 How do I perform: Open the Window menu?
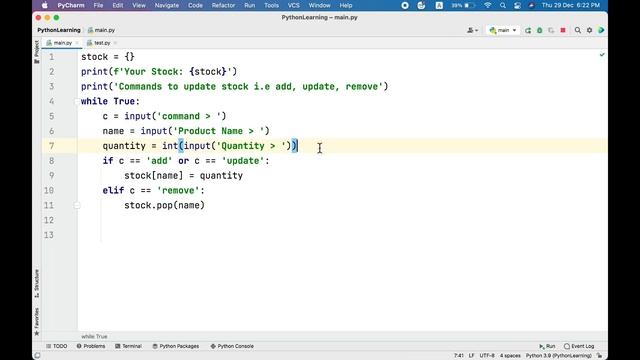pos(319,5)
